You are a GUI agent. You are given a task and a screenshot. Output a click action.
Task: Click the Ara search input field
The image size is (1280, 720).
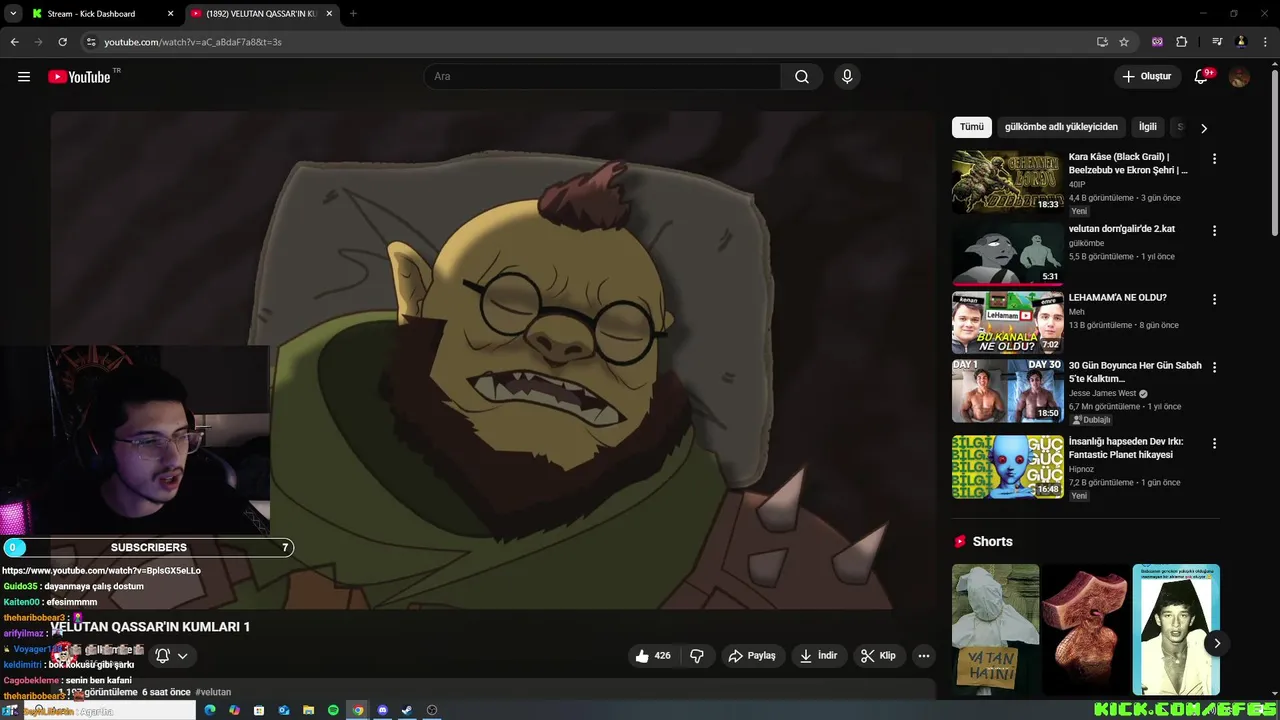pyautogui.click(x=602, y=77)
